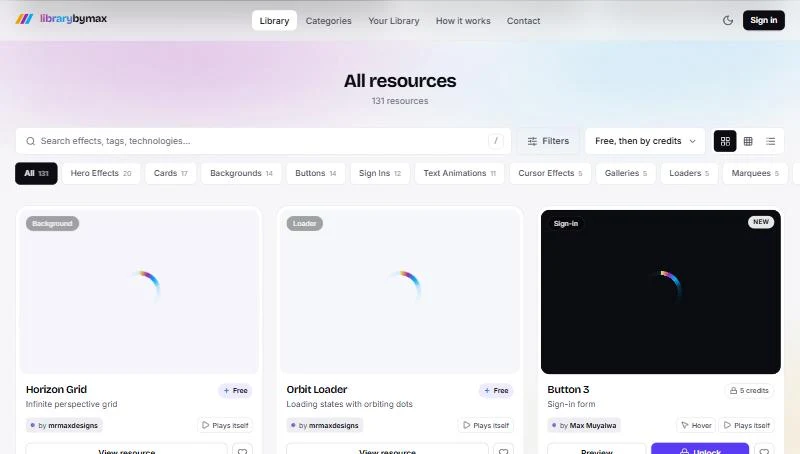Click the Horizon Grid title

click(56, 389)
